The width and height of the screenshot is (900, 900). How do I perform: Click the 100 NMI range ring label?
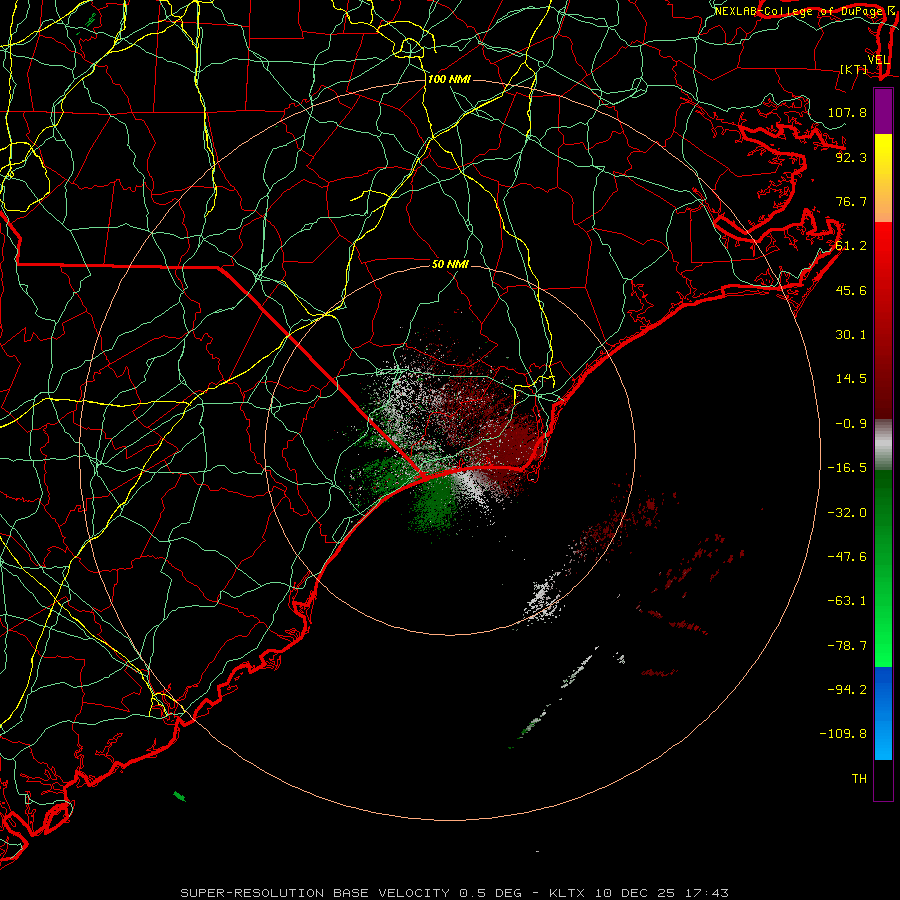pyautogui.click(x=449, y=79)
